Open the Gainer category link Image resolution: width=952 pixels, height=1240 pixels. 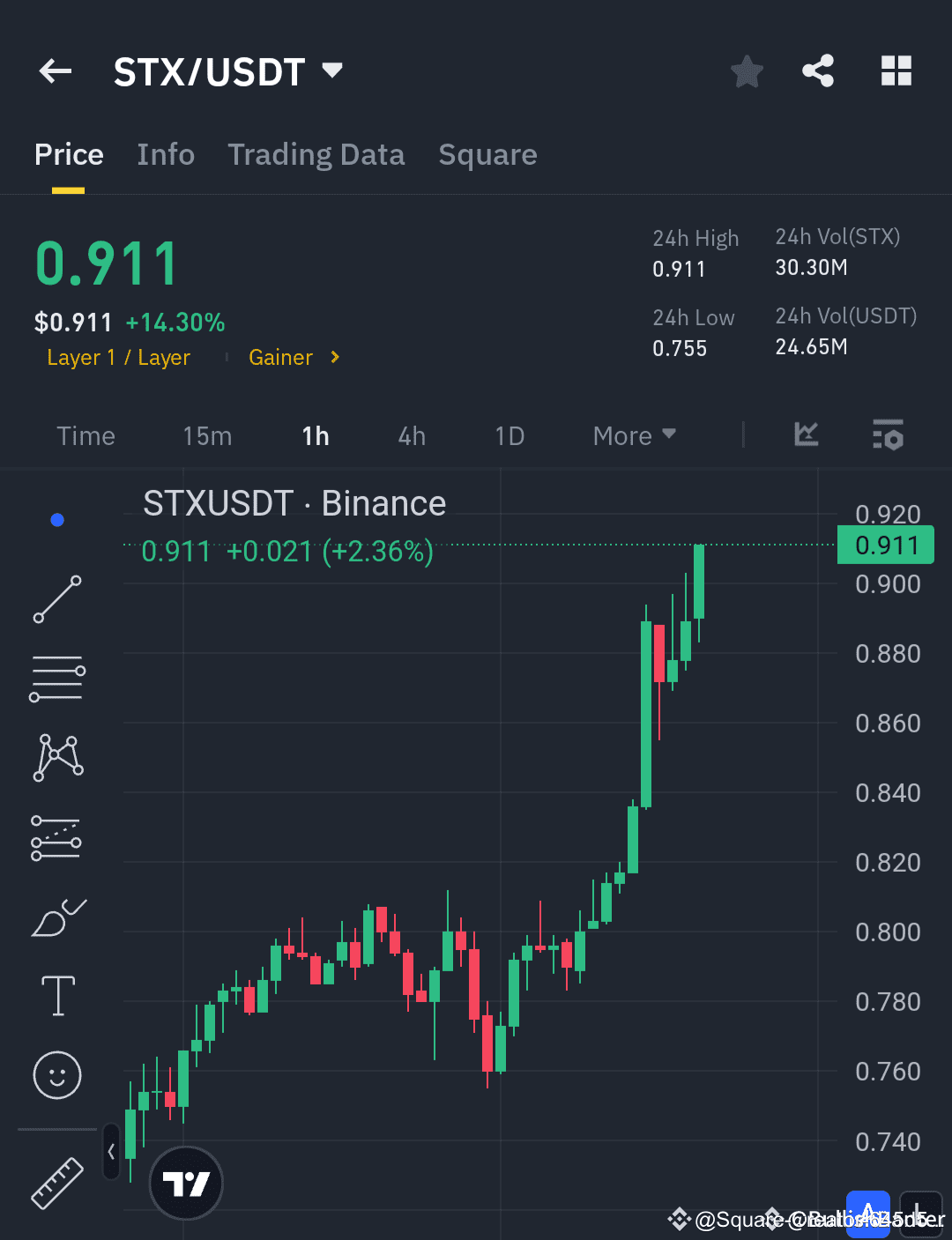tap(280, 357)
